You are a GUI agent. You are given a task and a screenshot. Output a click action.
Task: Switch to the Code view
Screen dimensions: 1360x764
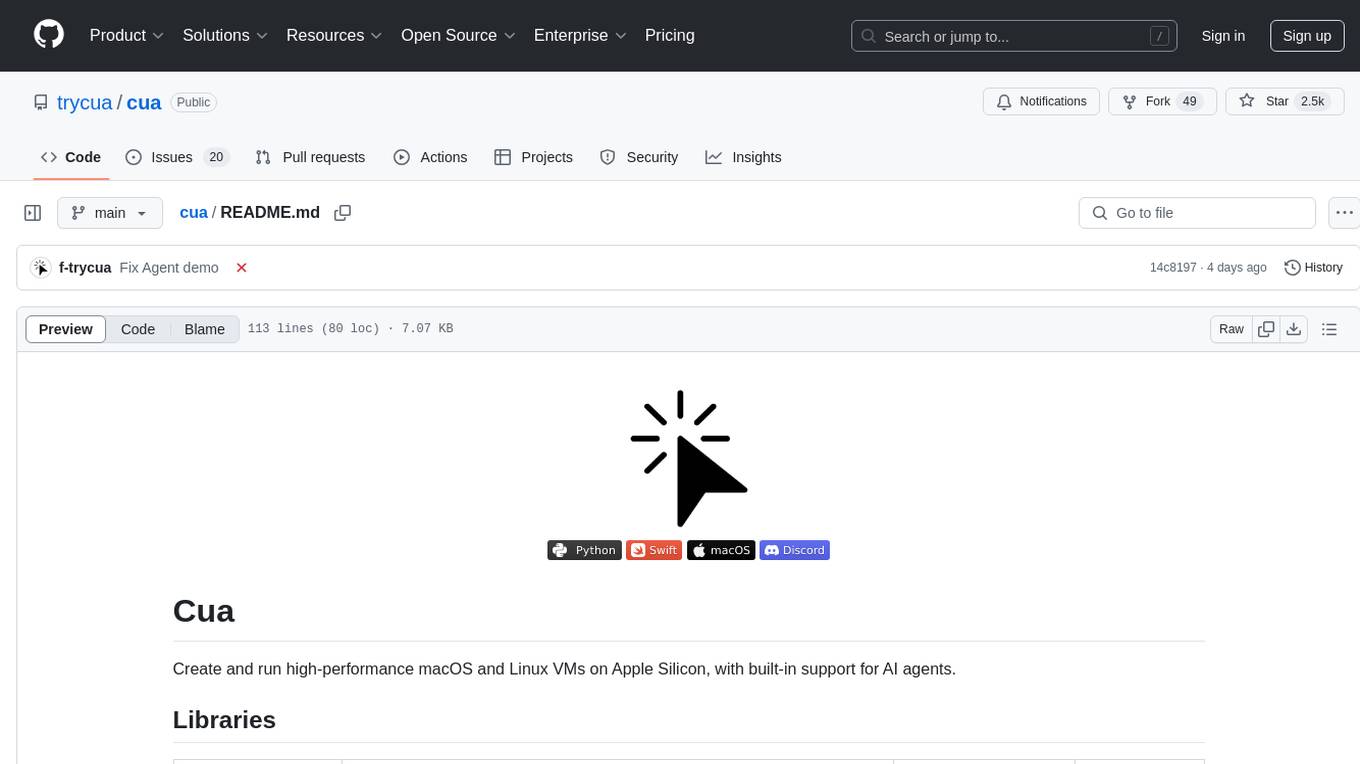point(138,329)
